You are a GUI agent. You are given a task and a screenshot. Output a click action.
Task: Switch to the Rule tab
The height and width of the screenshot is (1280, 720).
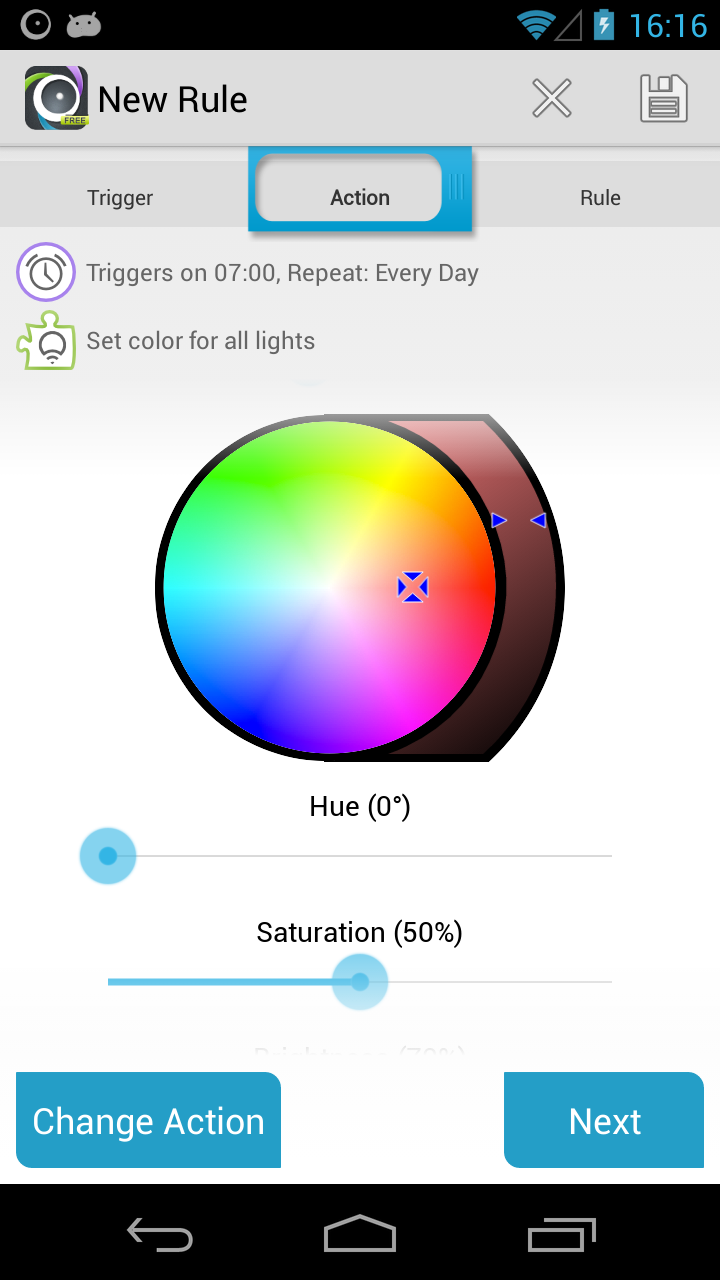(x=600, y=198)
